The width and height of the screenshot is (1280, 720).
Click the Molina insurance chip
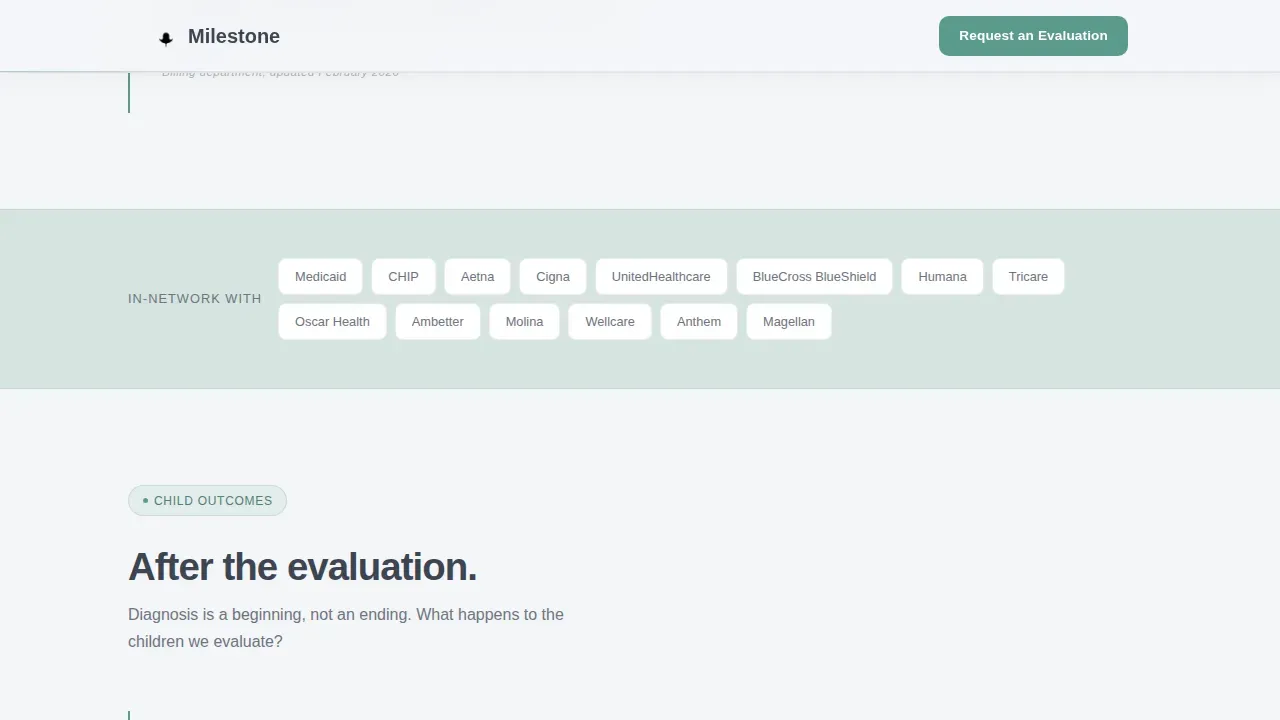(524, 322)
